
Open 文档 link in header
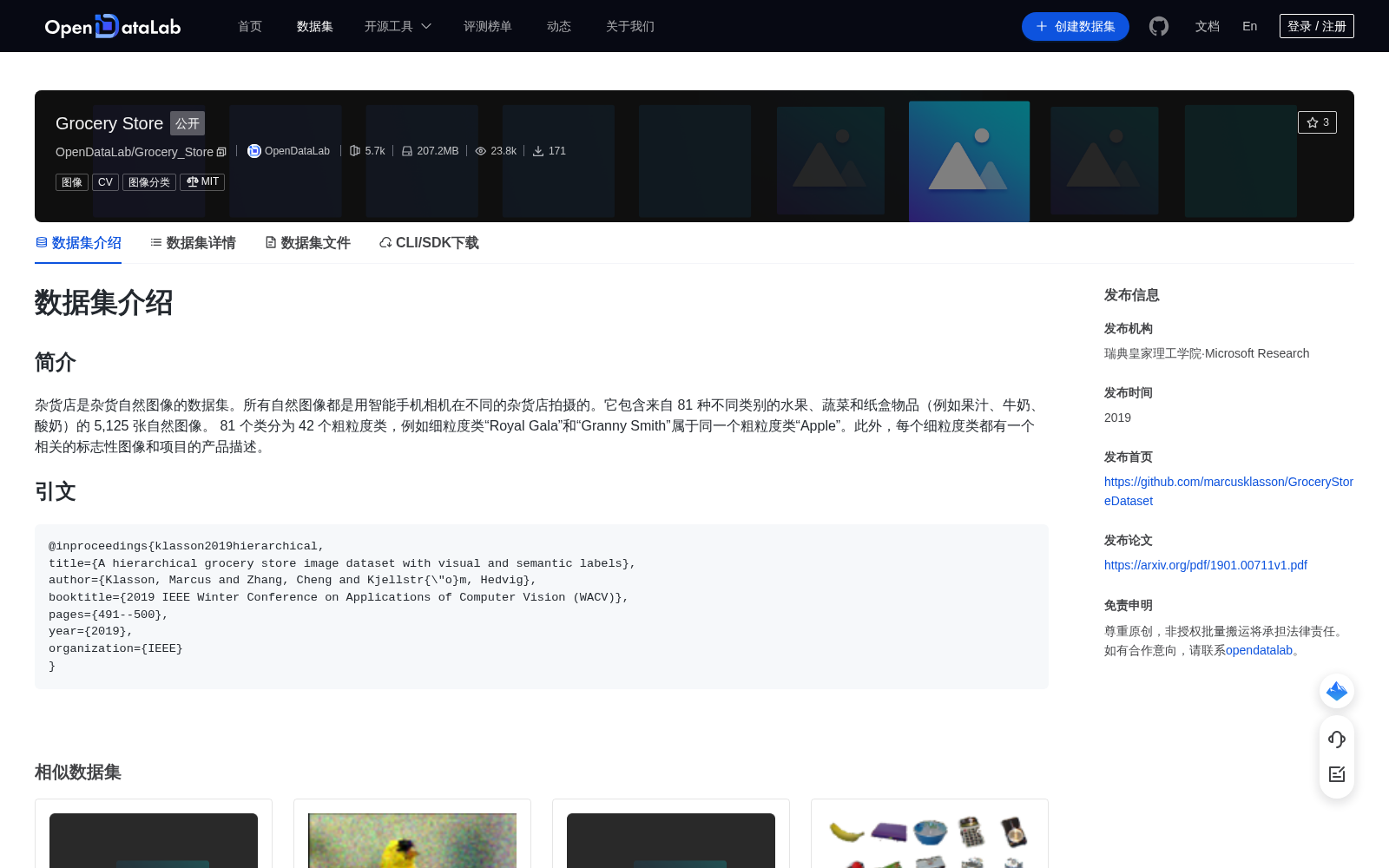[1208, 26]
